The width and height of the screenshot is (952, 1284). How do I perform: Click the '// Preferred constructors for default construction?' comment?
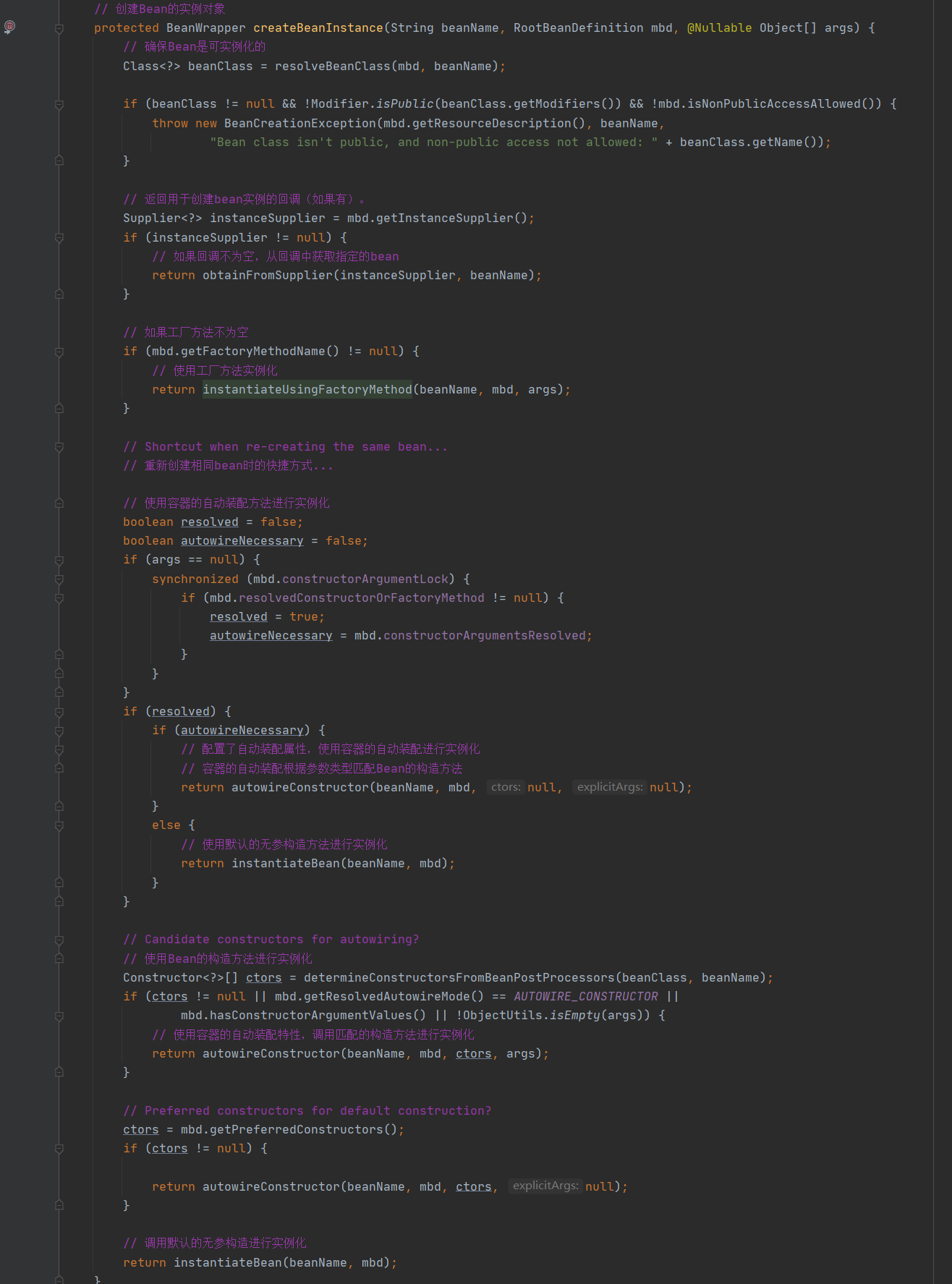click(x=307, y=1110)
